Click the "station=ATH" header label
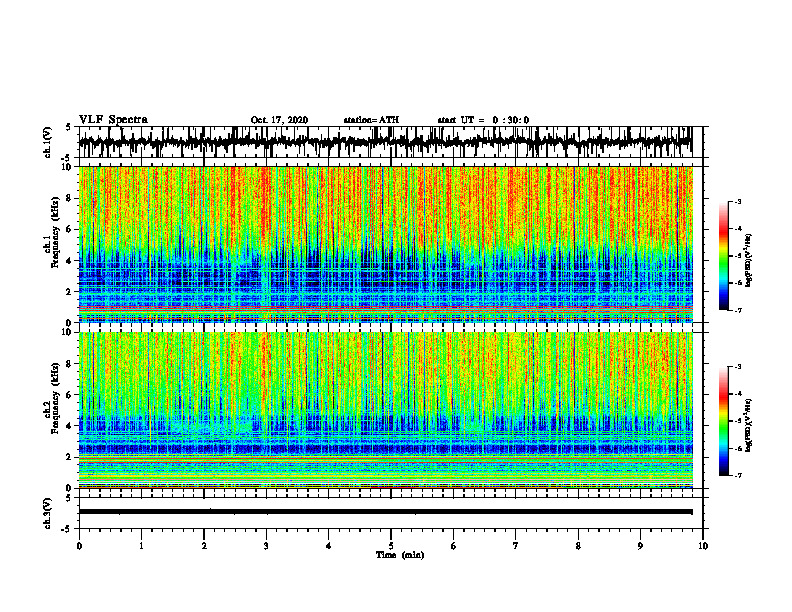The image size is (792, 612). pyautogui.click(x=371, y=120)
